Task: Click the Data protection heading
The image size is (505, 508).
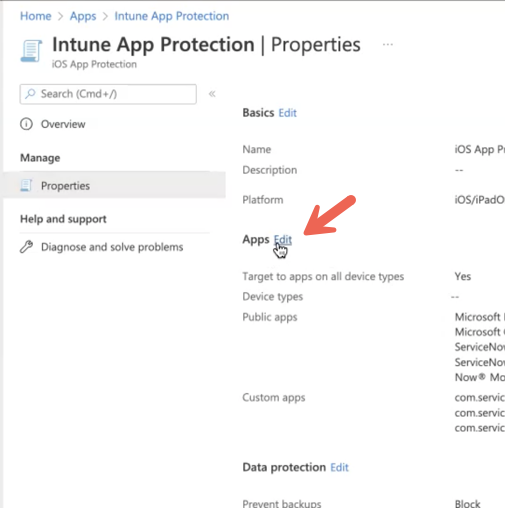Action: (284, 467)
